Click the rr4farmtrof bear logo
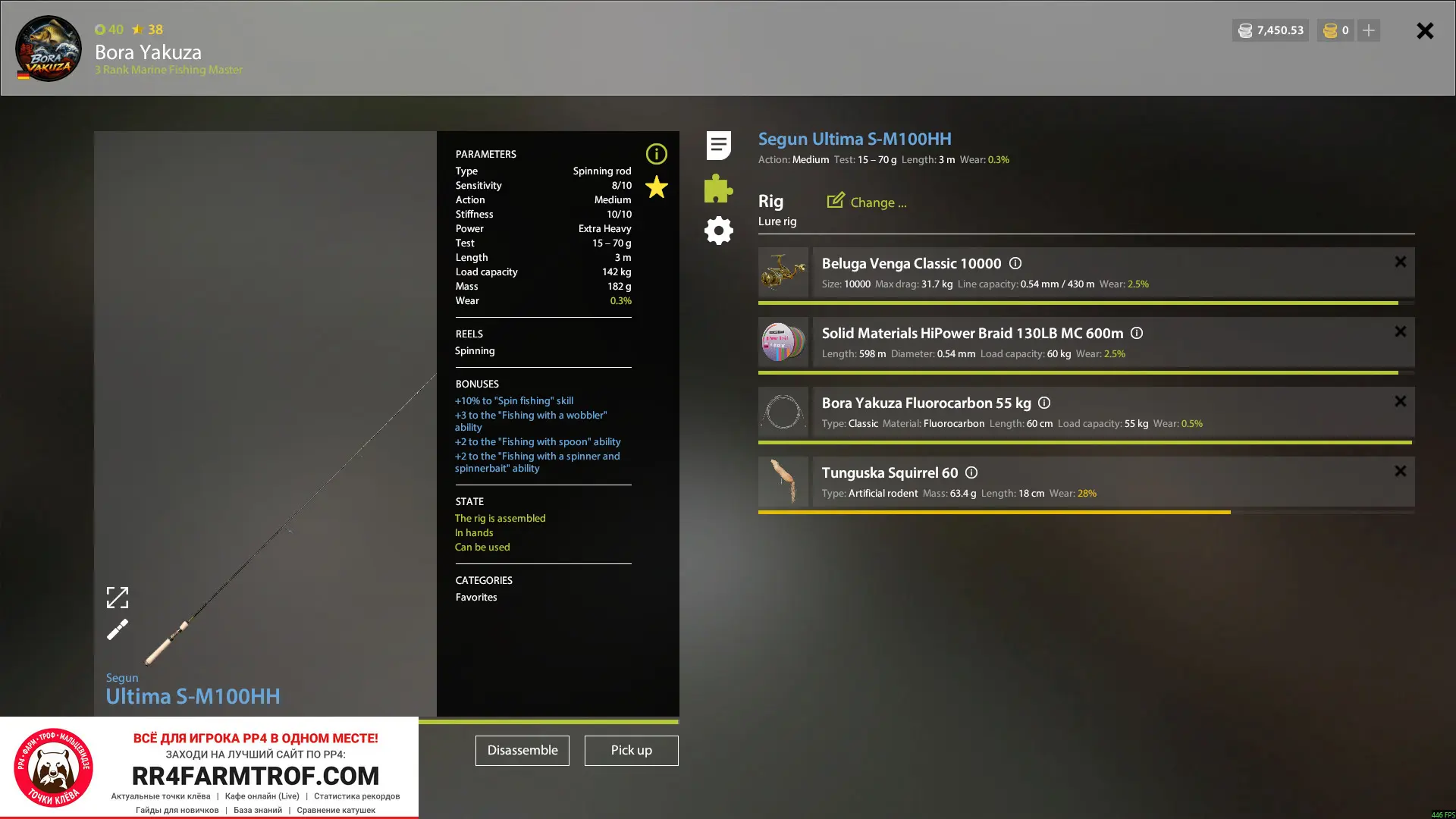Viewport: 1456px width, 819px height. click(x=53, y=767)
